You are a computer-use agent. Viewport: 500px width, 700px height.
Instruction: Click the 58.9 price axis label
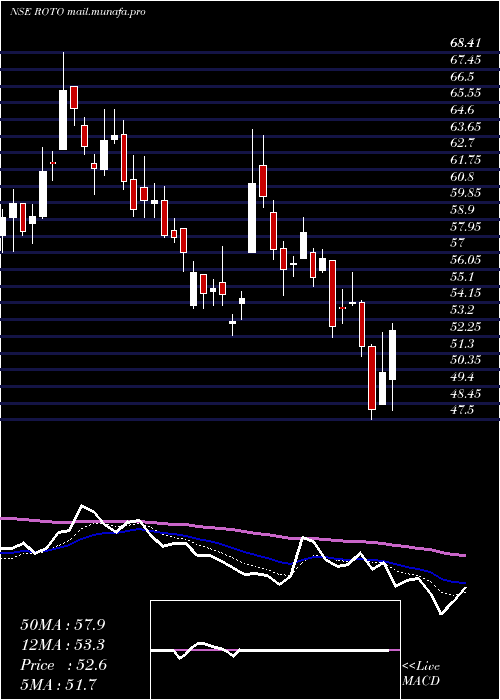point(462,210)
